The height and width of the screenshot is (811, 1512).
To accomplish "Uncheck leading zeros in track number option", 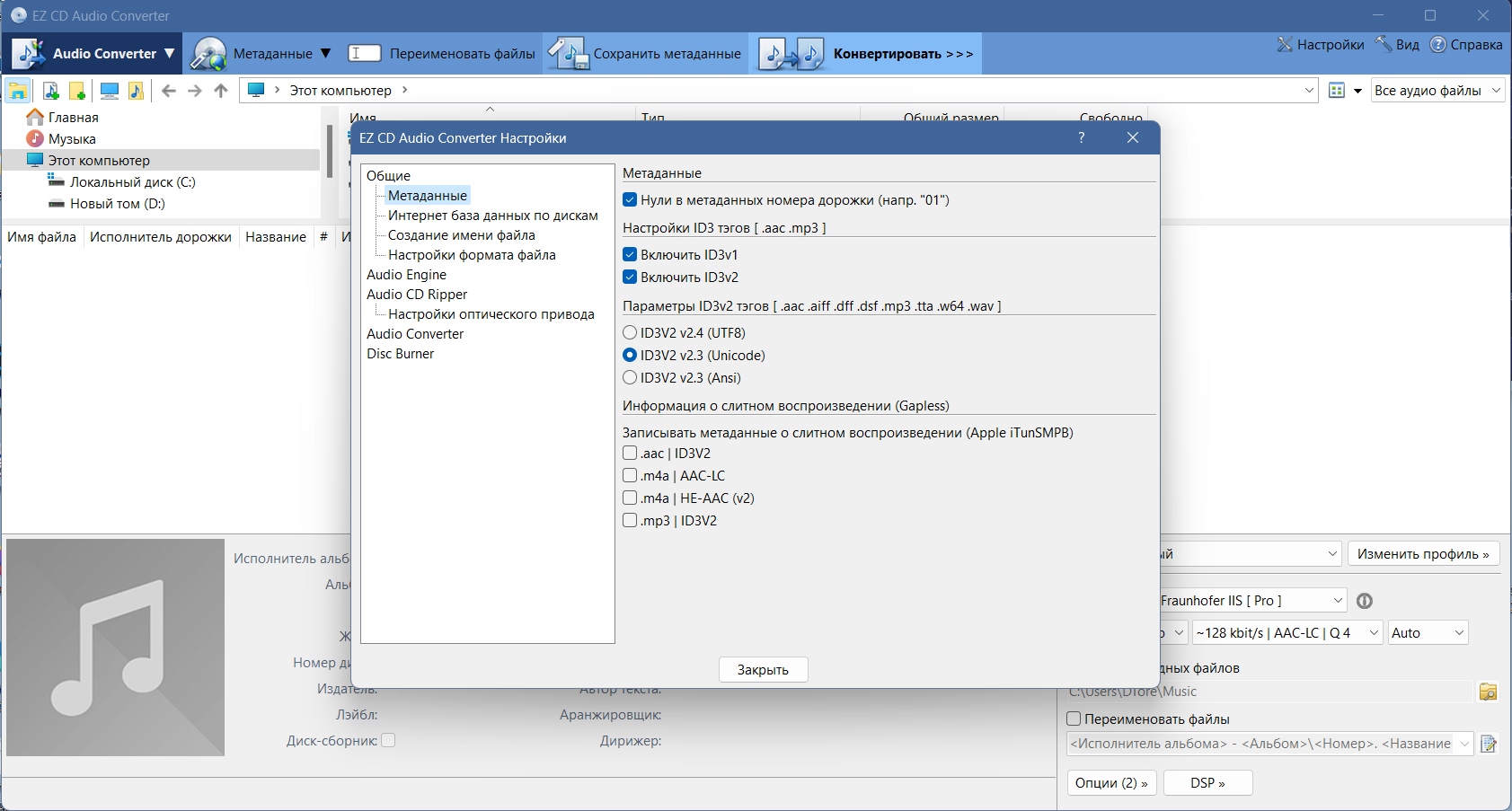I will 630,200.
